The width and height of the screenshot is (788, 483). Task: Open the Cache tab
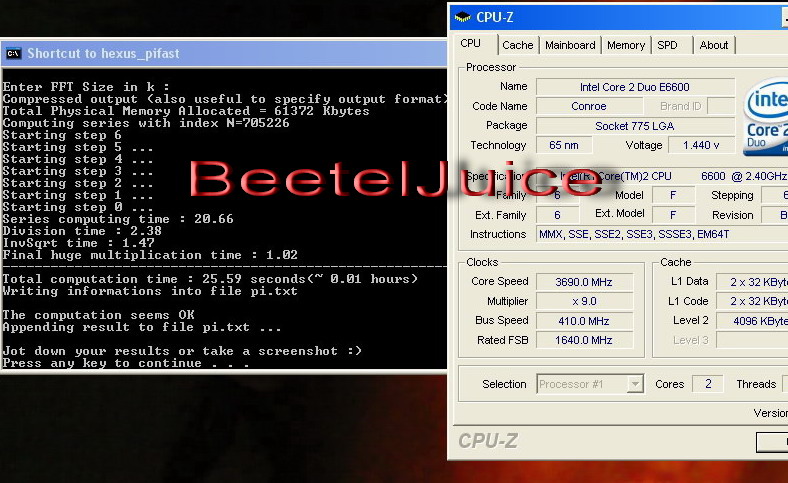tap(518, 45)
